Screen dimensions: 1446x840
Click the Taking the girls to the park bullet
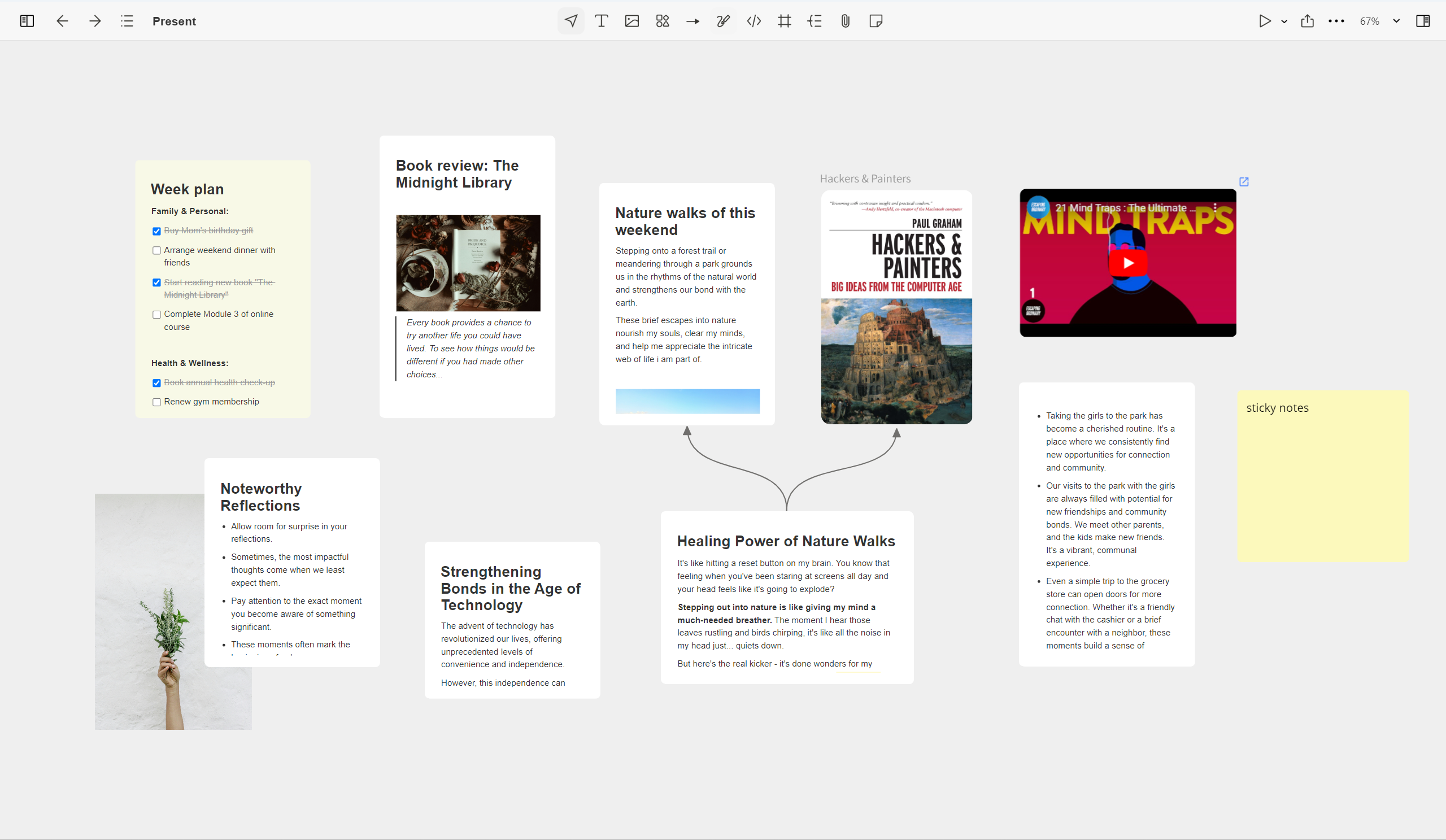tap(1110, 442)
